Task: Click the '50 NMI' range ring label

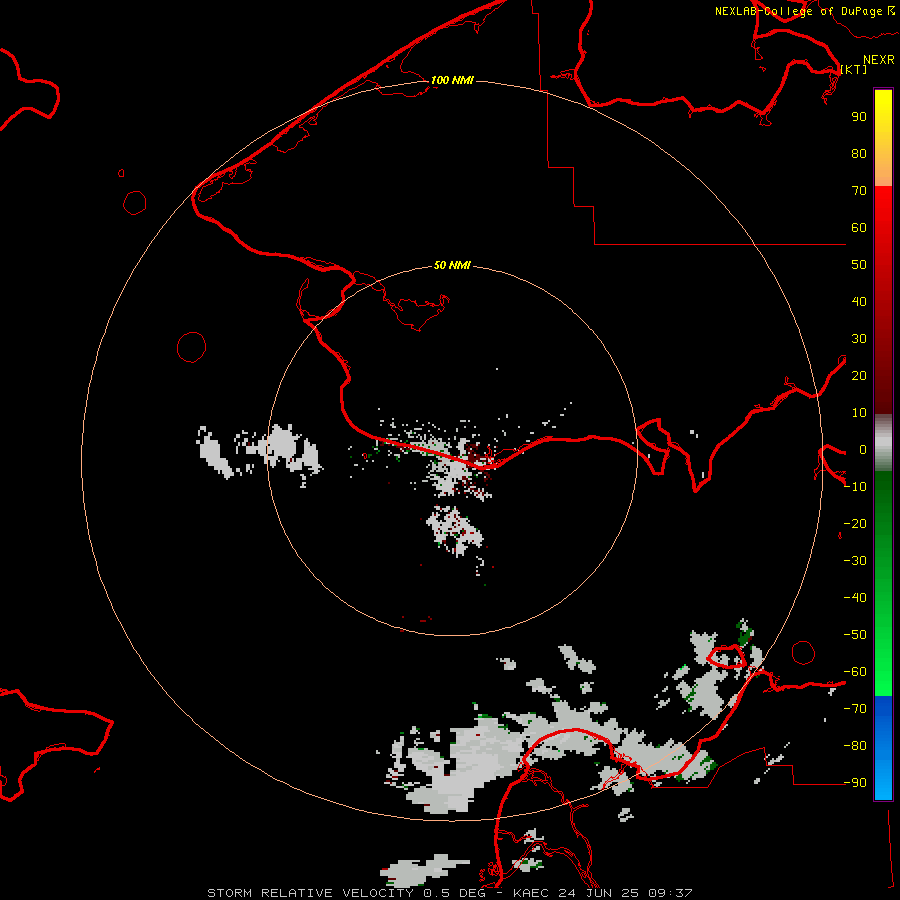Action: [452, 265]
